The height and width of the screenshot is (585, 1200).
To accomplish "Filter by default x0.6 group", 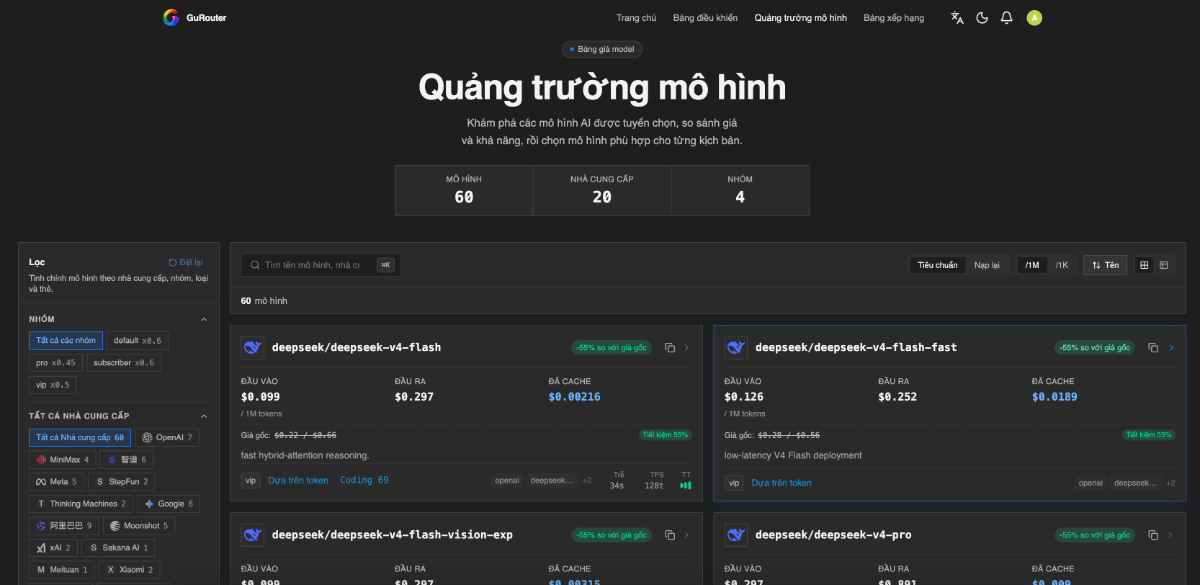I will click(138, 340).
